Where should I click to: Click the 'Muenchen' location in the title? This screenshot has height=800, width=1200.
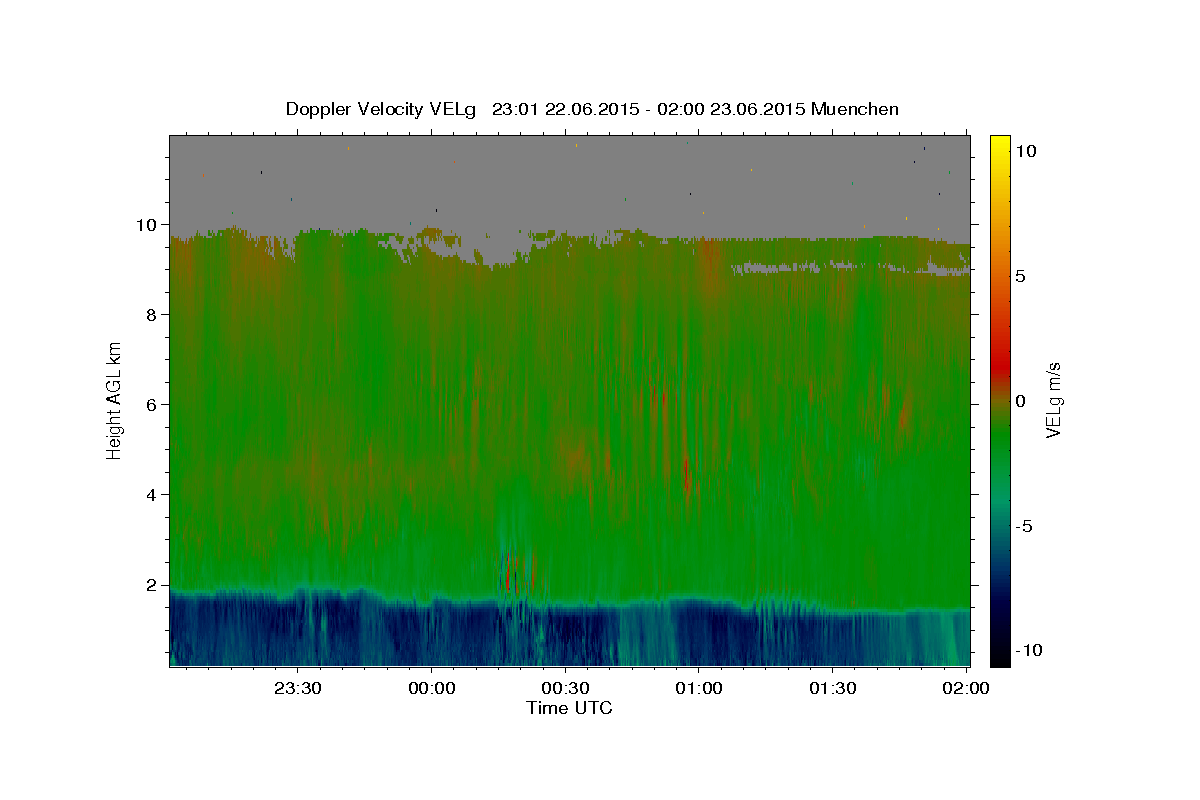(855, 109)
